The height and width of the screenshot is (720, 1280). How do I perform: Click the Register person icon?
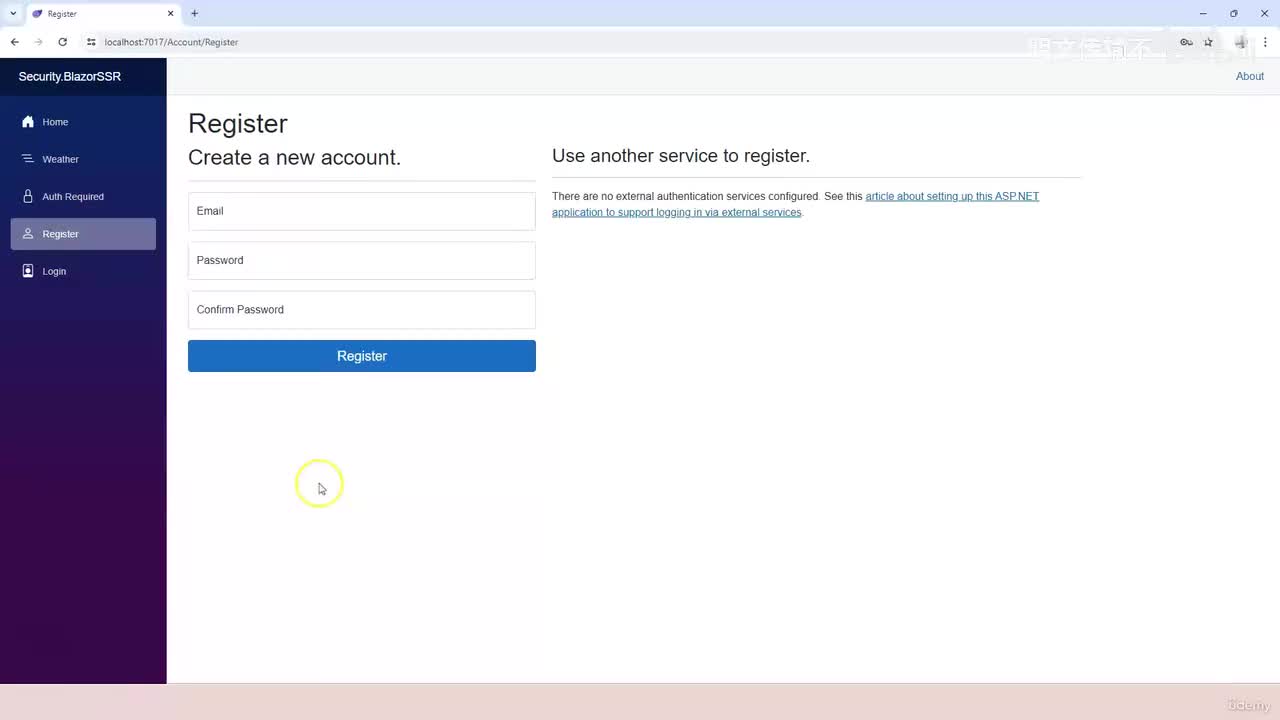[x=28, y=234]
